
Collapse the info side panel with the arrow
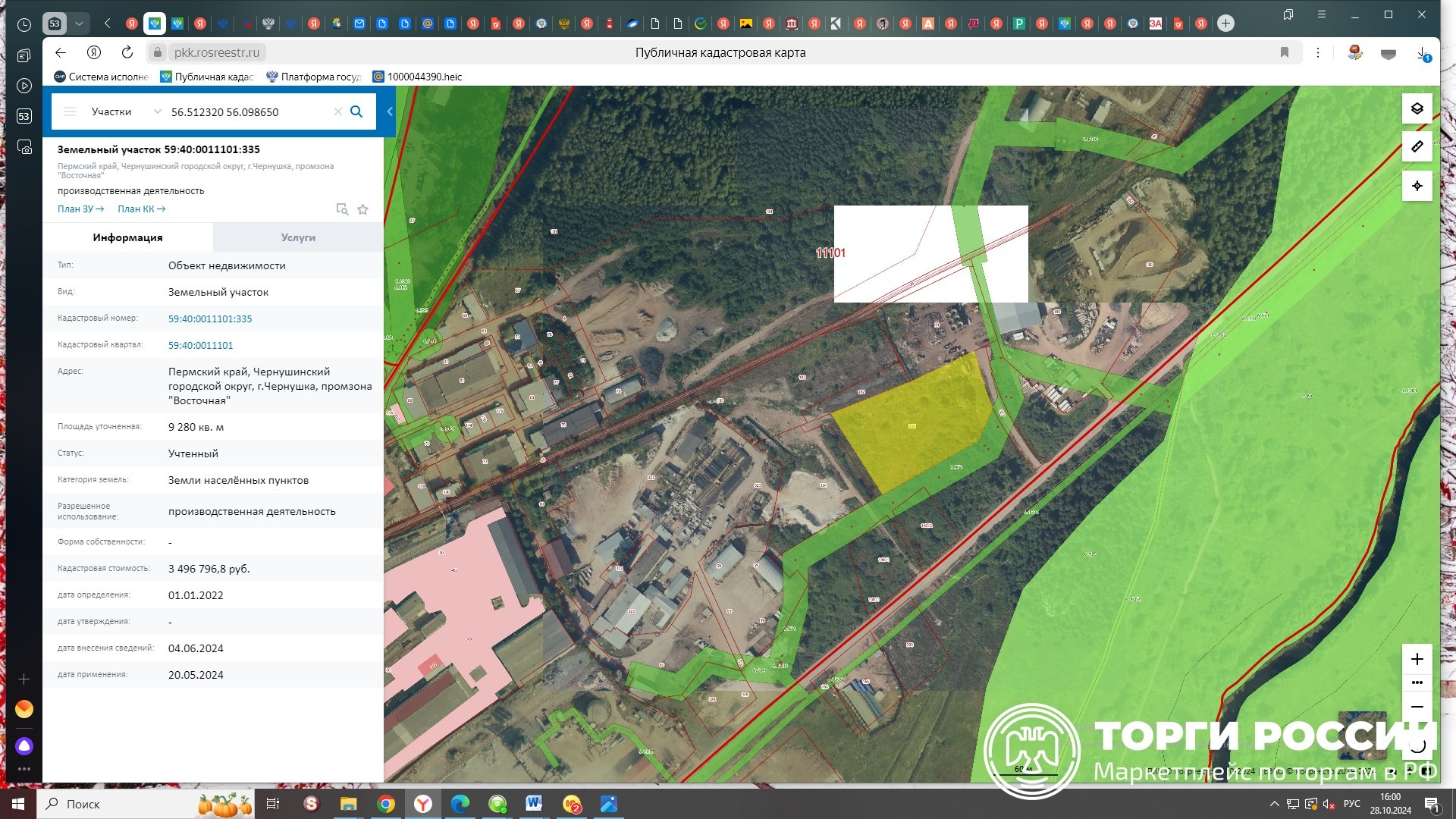tap(390, 111)
